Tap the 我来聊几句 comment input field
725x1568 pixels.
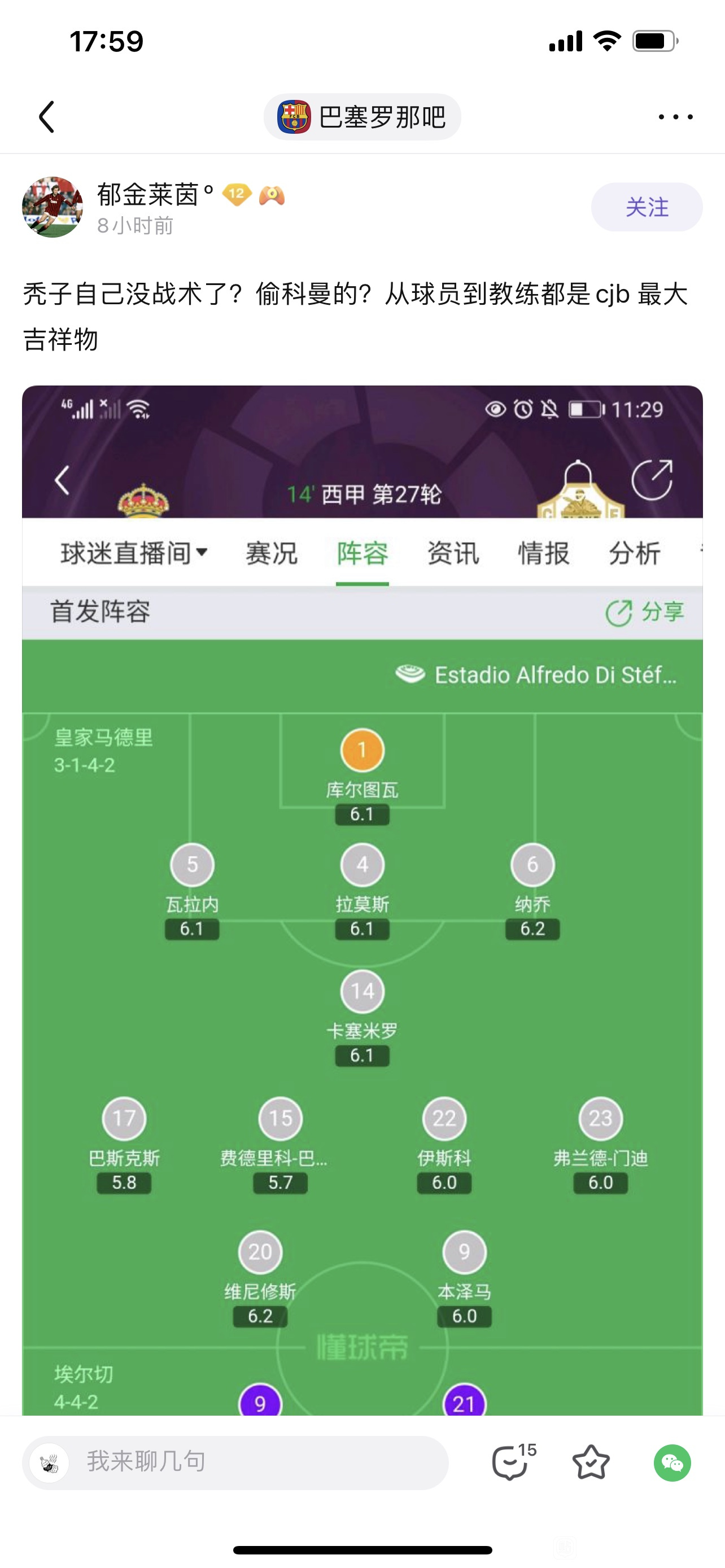(x=235, y=1462)
